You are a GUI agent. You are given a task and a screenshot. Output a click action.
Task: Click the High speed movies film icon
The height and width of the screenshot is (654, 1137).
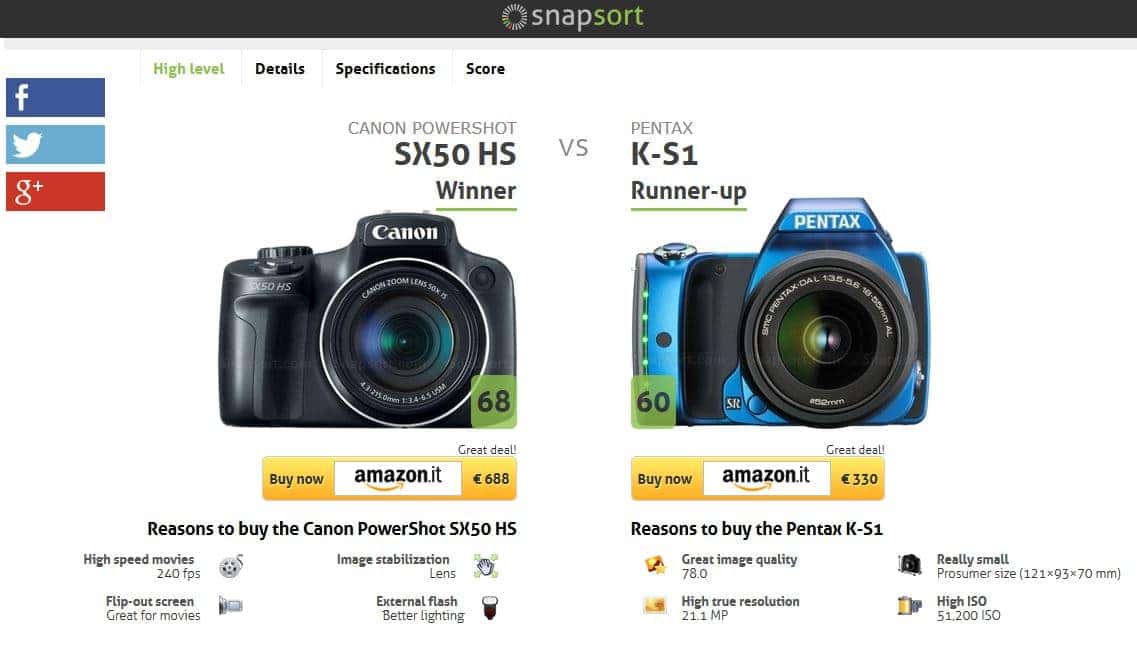tap(231, 566)
